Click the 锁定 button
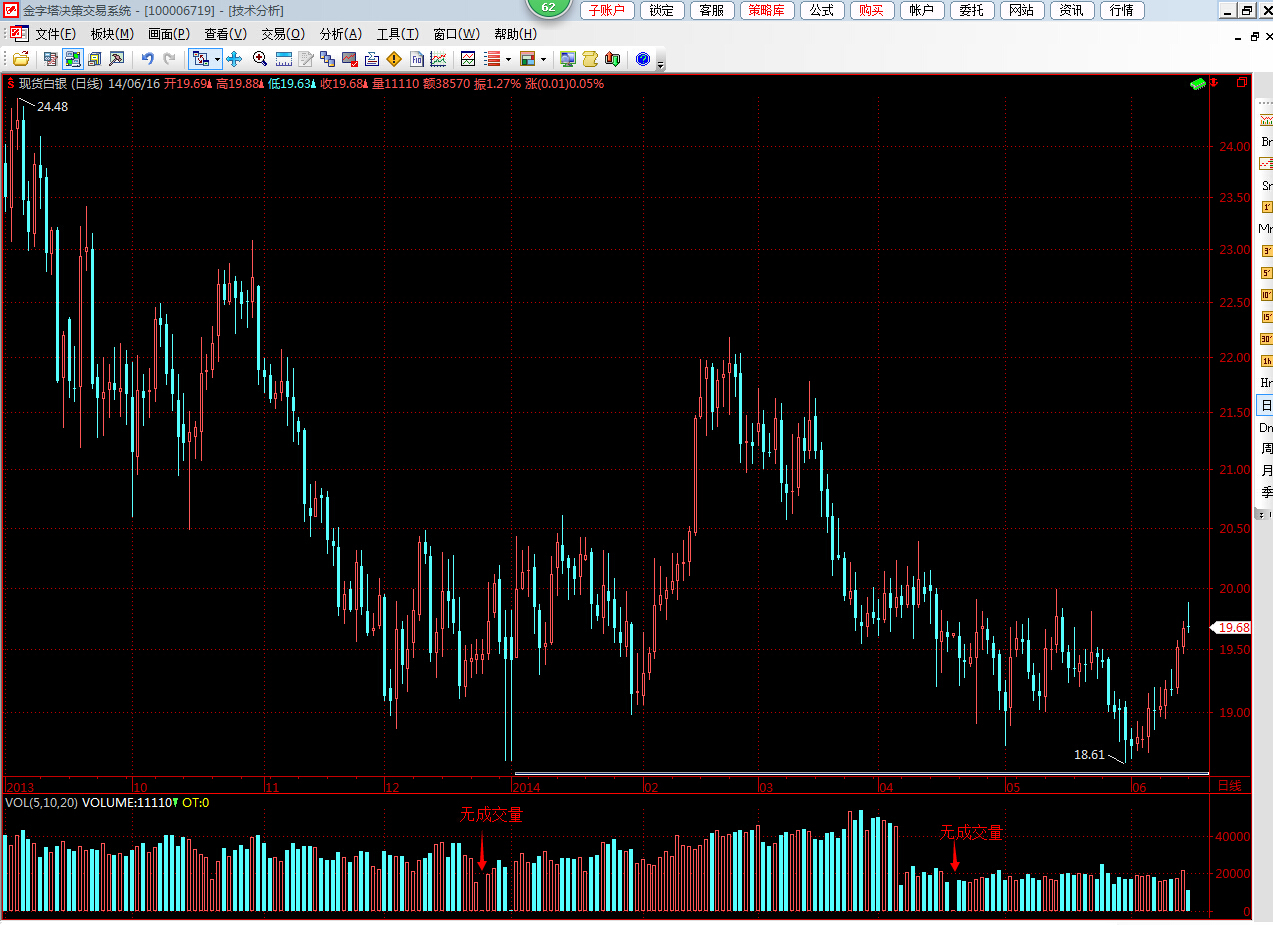Screen dimensions: 1273x925 pos(662,10)
